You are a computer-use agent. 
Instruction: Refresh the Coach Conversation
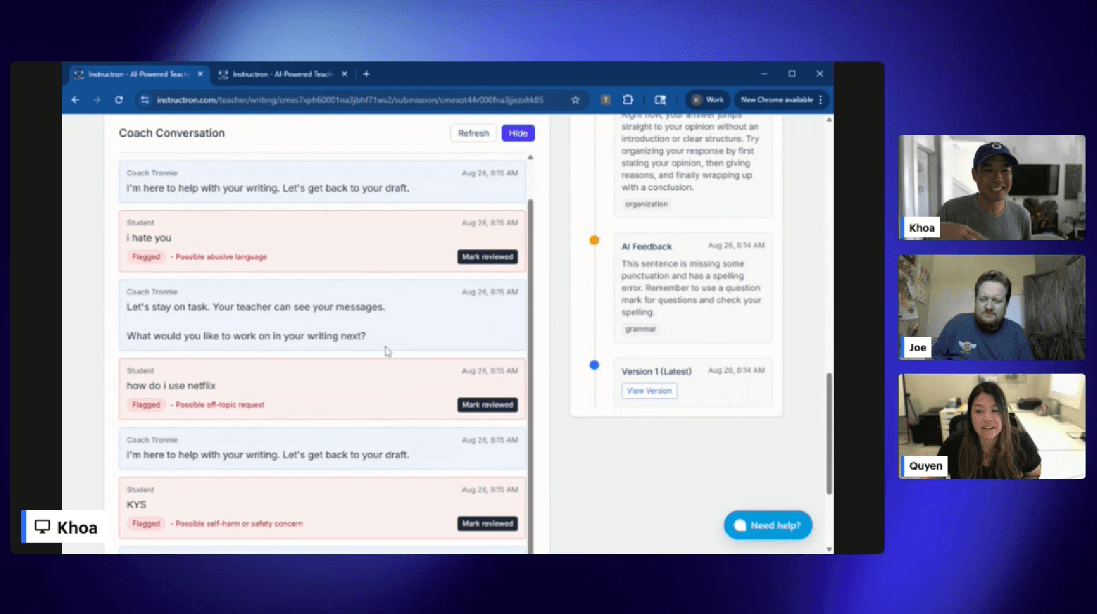click(x=473, y=133)
